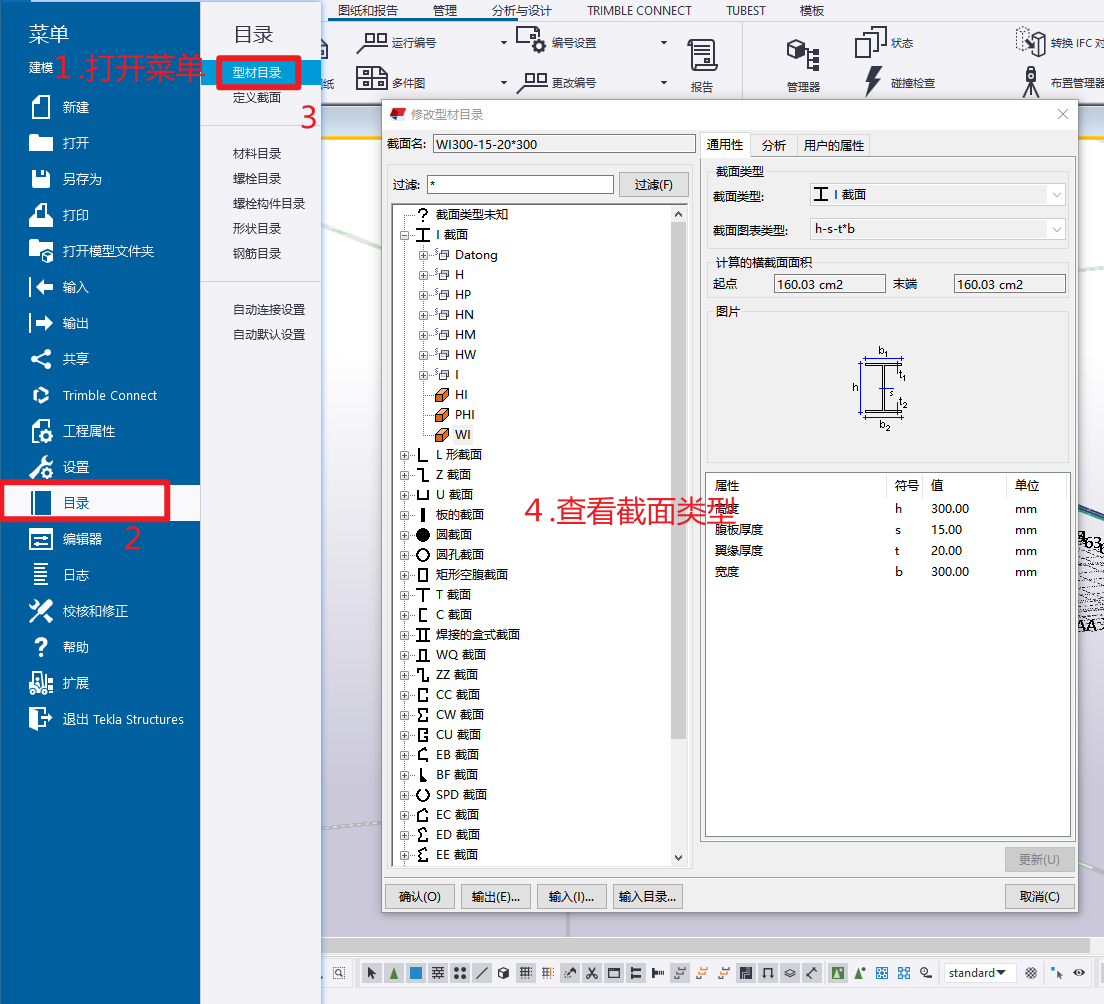The width and height of the screenshot is (1104, 1004).
Task: Expand the U 截面 tree node
Action: click(x=405, y=495)
